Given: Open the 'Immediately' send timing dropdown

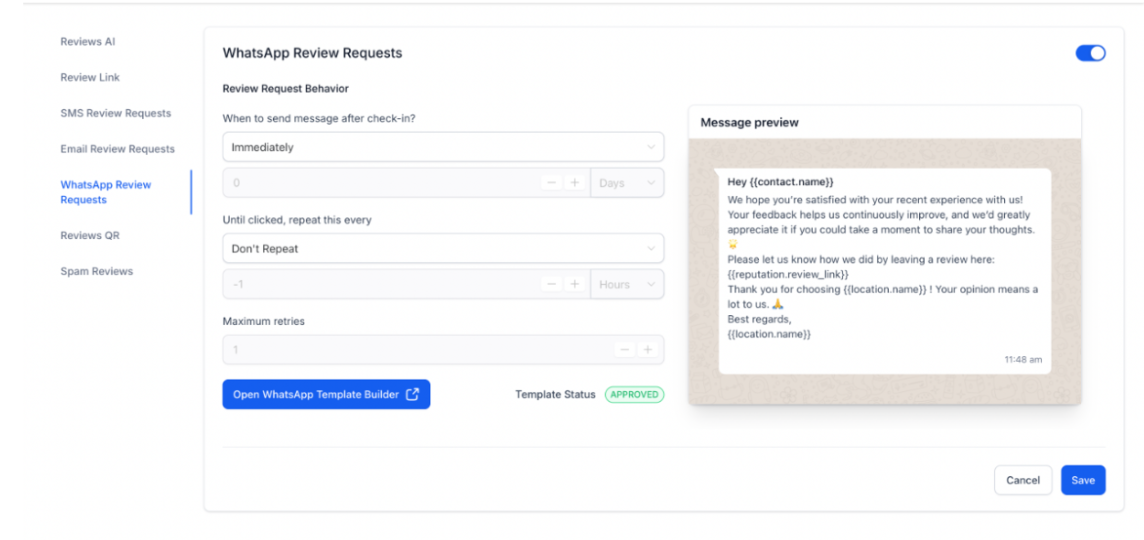Looking at the screenshot, I should tap(442, 147).
